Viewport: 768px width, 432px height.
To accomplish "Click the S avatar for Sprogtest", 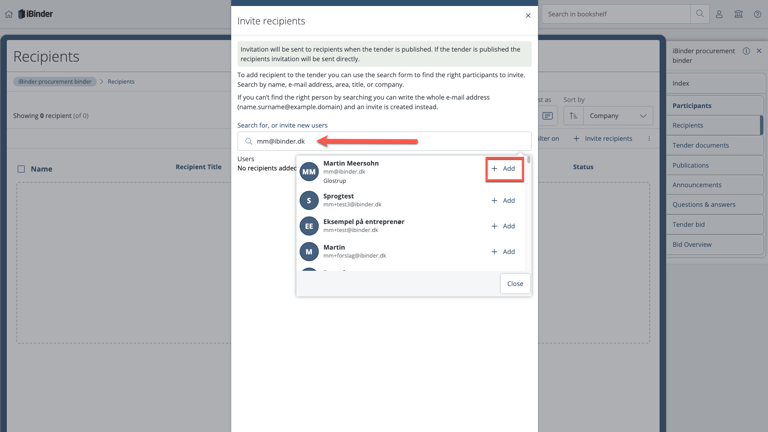I will coord(309,200).
